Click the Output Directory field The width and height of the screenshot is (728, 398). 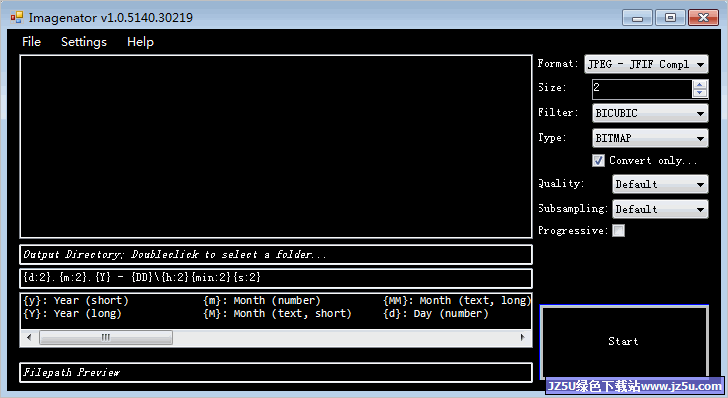276,254
